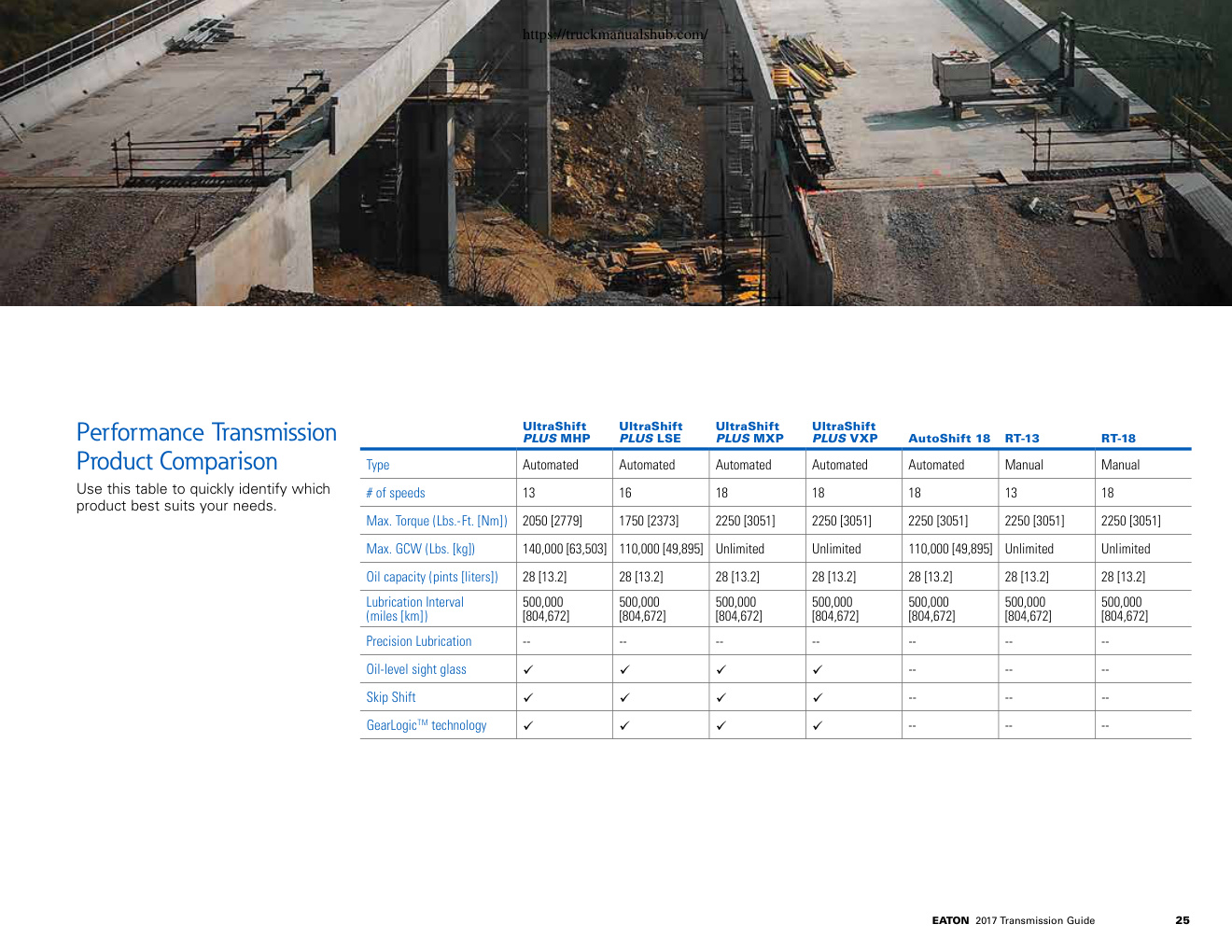The height and width of the screenshot is (952, 1232).
Task: Click the '1750 [2373]' torque value
Action: click(x=649, y=521)
